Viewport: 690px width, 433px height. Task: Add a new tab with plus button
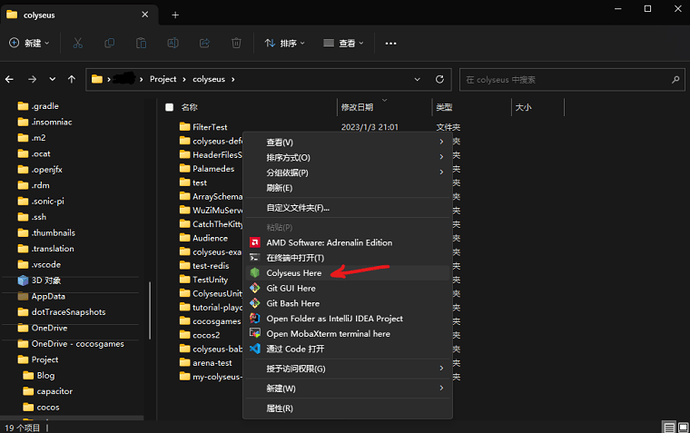(175, 15)
